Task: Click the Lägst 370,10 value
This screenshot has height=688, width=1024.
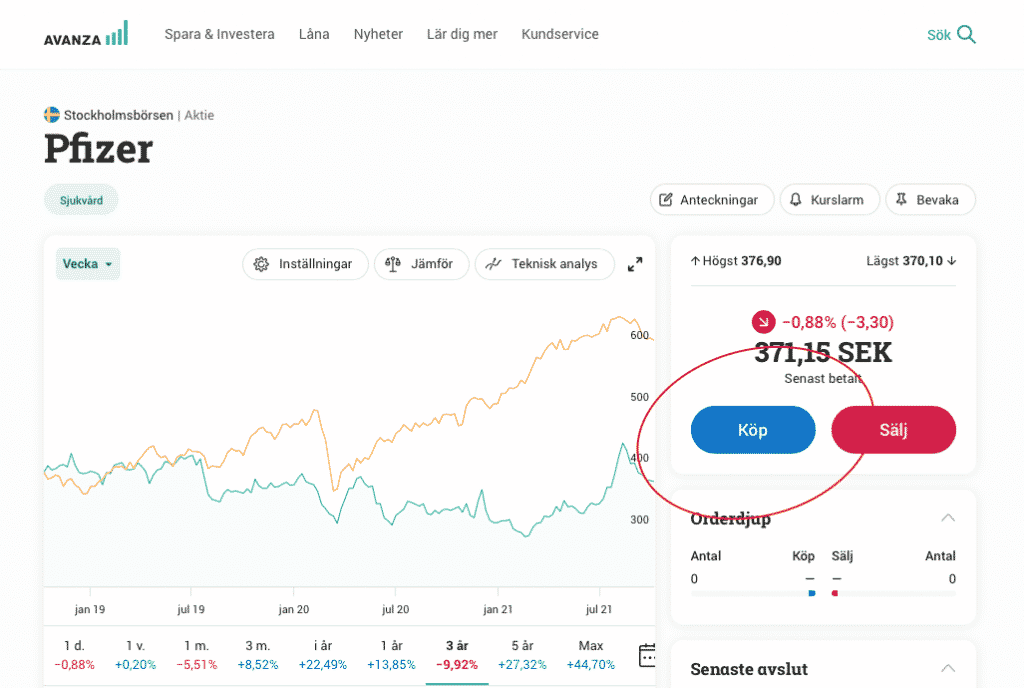Action: pyautogui.click(x=911, y=261)
